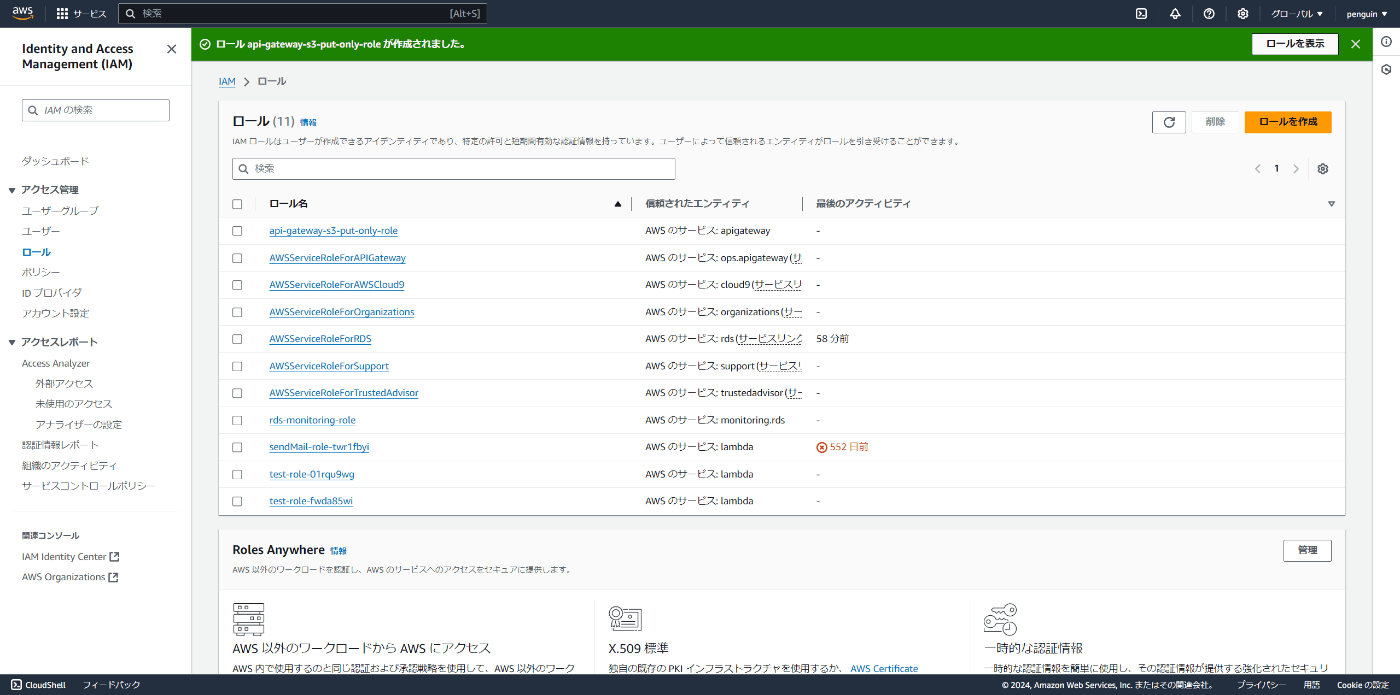This screenshot has width=1400, height=695.
Task: Focus the IAM の検索 sidebar search field
Action: point(96,110)
